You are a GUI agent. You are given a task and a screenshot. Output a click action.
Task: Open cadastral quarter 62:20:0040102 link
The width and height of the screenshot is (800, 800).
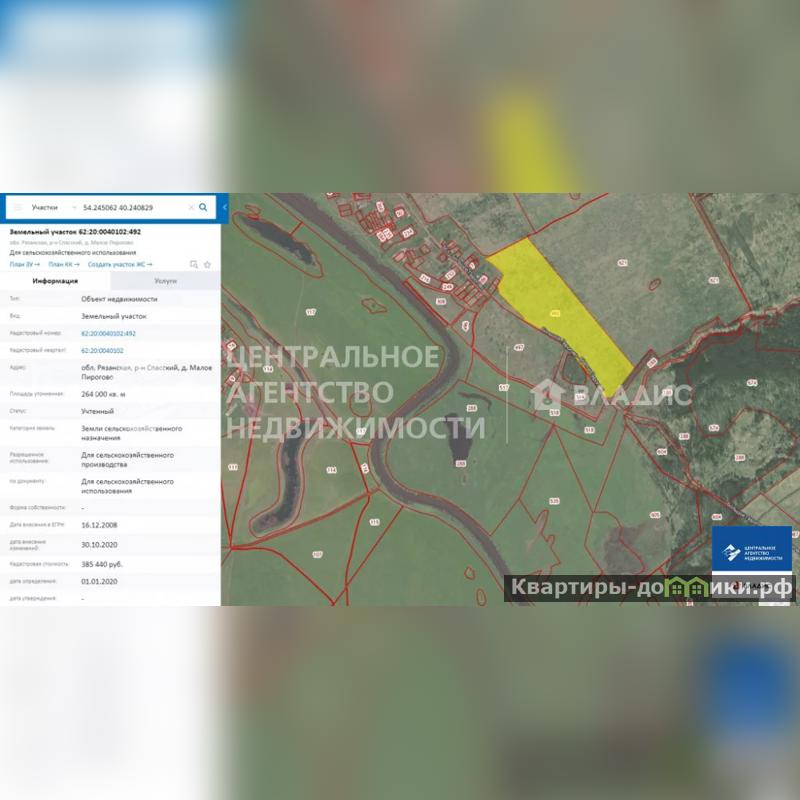click(102, 351)
